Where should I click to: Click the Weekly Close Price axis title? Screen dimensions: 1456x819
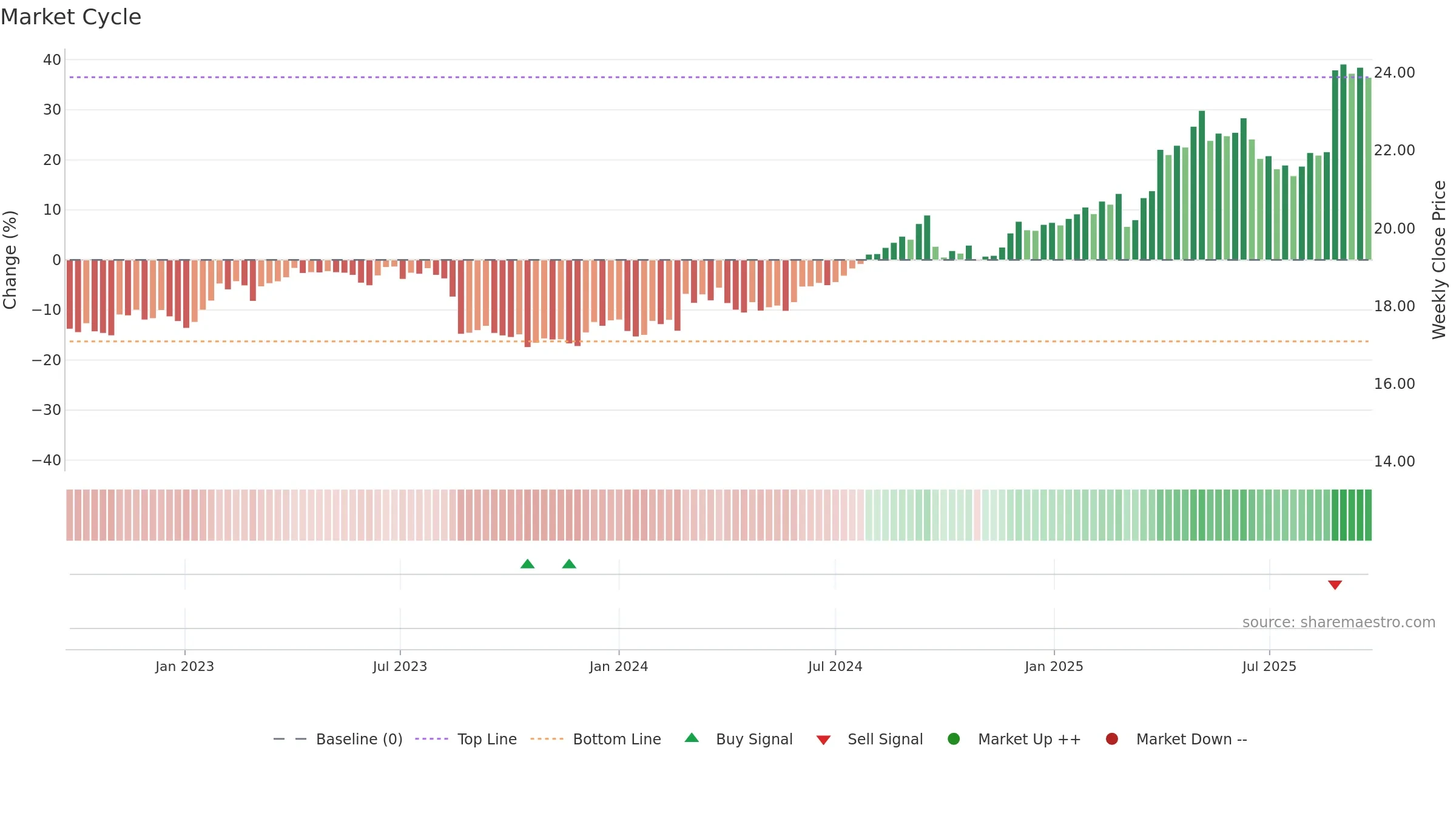[1439, 260]
